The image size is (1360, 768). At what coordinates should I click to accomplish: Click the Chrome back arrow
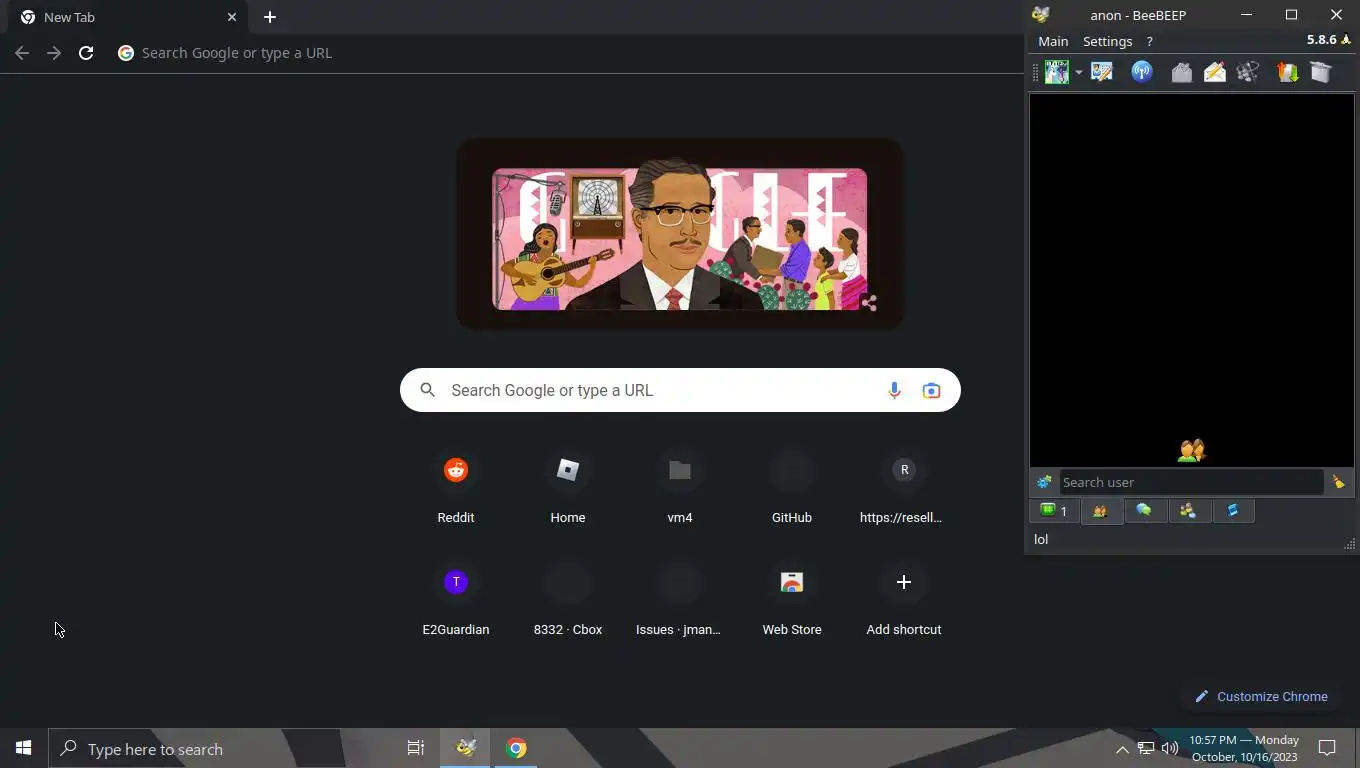click(22, 53)
